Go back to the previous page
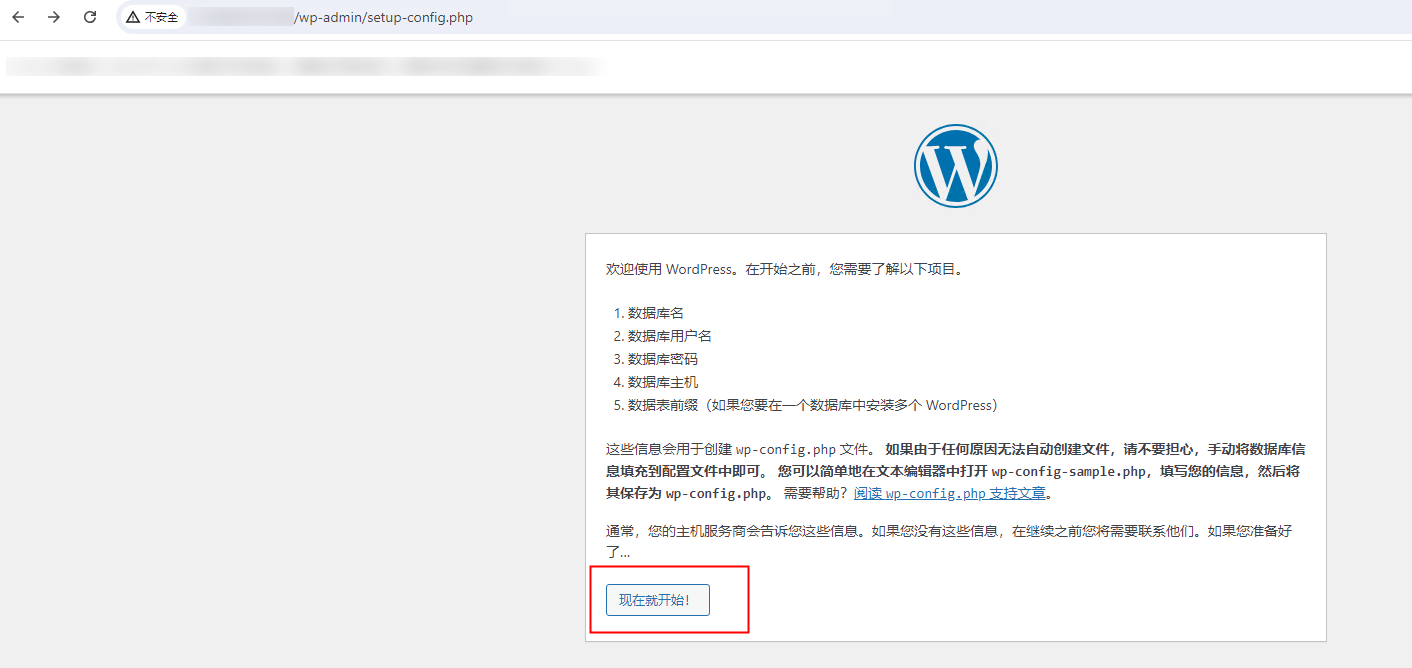 click(18, 17)
